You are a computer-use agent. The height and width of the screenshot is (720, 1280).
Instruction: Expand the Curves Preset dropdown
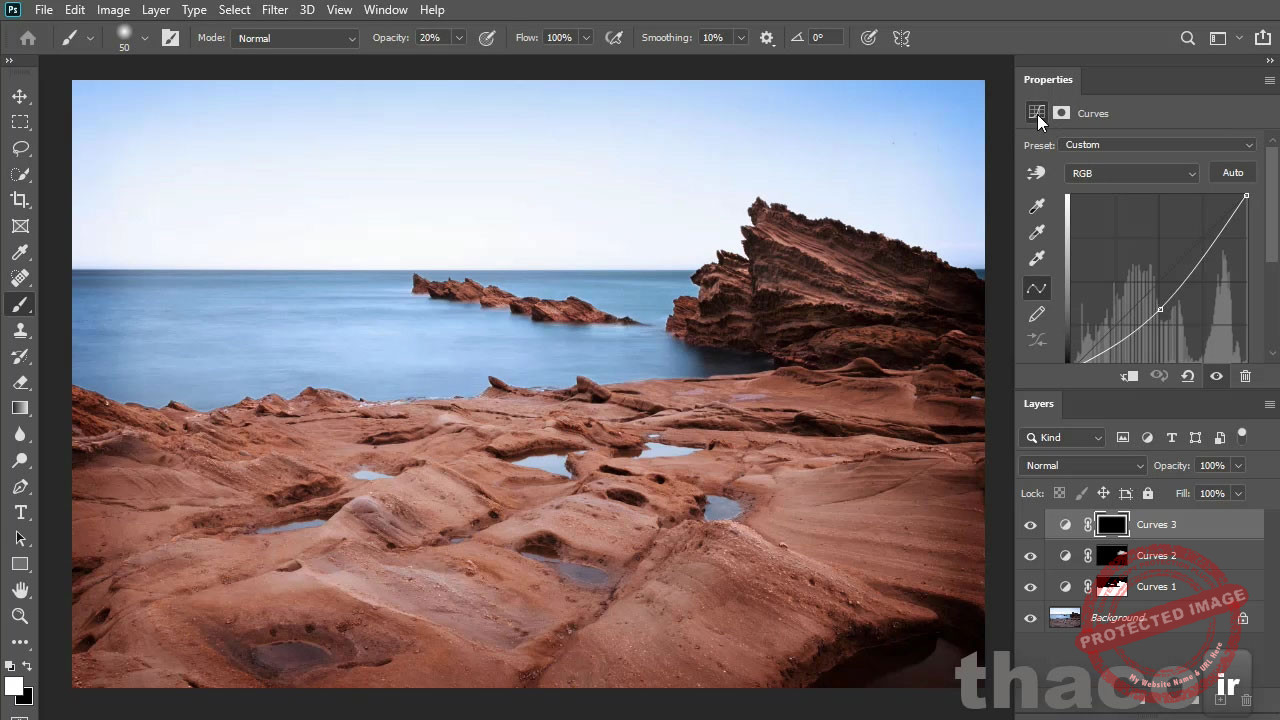[1158, 145]
